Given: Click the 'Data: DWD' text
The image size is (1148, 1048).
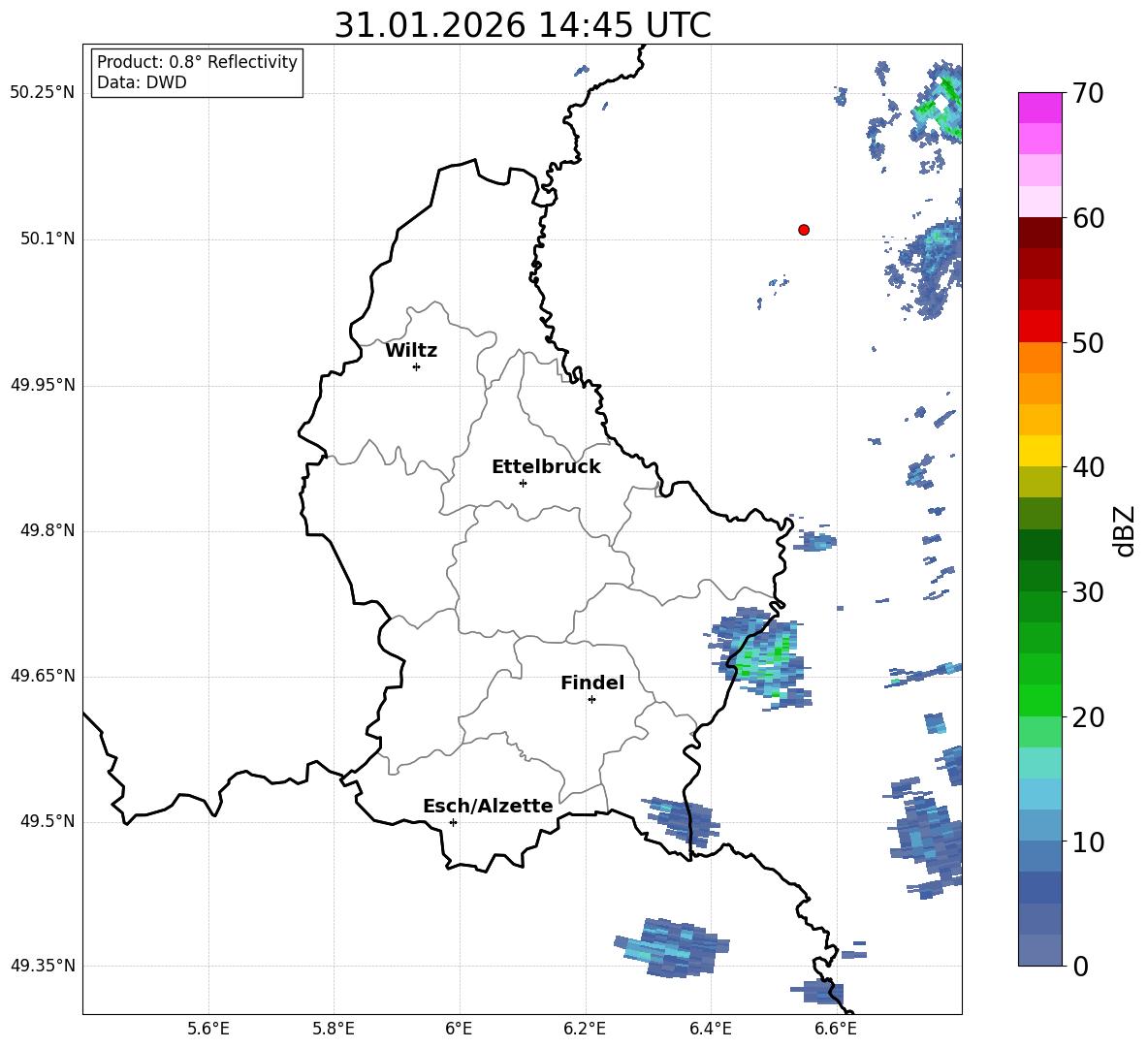Looking at the screenshot, I should (142, 82).
